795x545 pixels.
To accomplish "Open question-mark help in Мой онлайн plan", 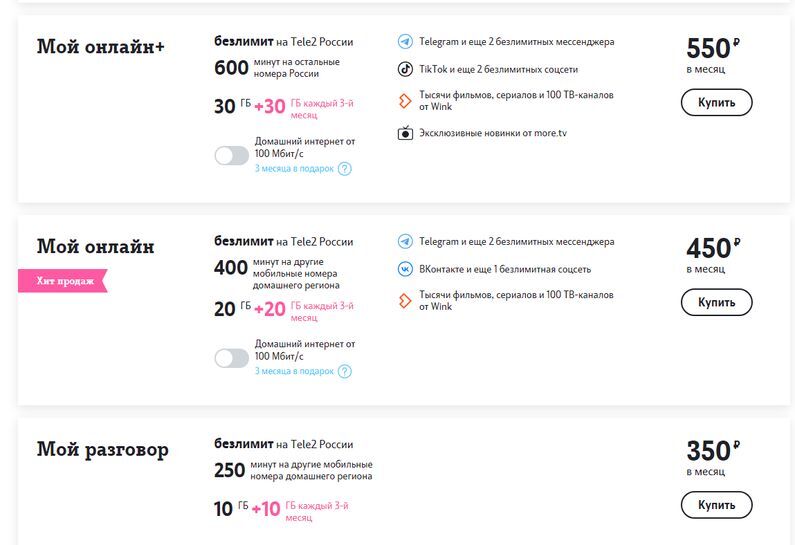I will (345, 371).
